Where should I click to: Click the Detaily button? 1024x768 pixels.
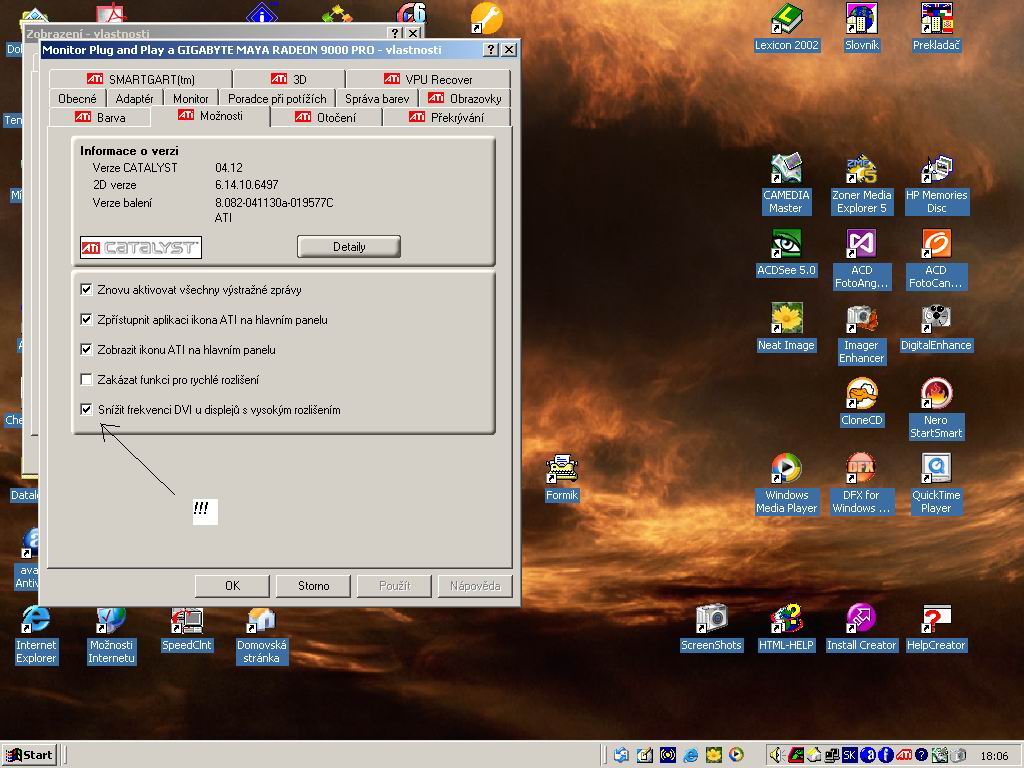tap(348, 247)
